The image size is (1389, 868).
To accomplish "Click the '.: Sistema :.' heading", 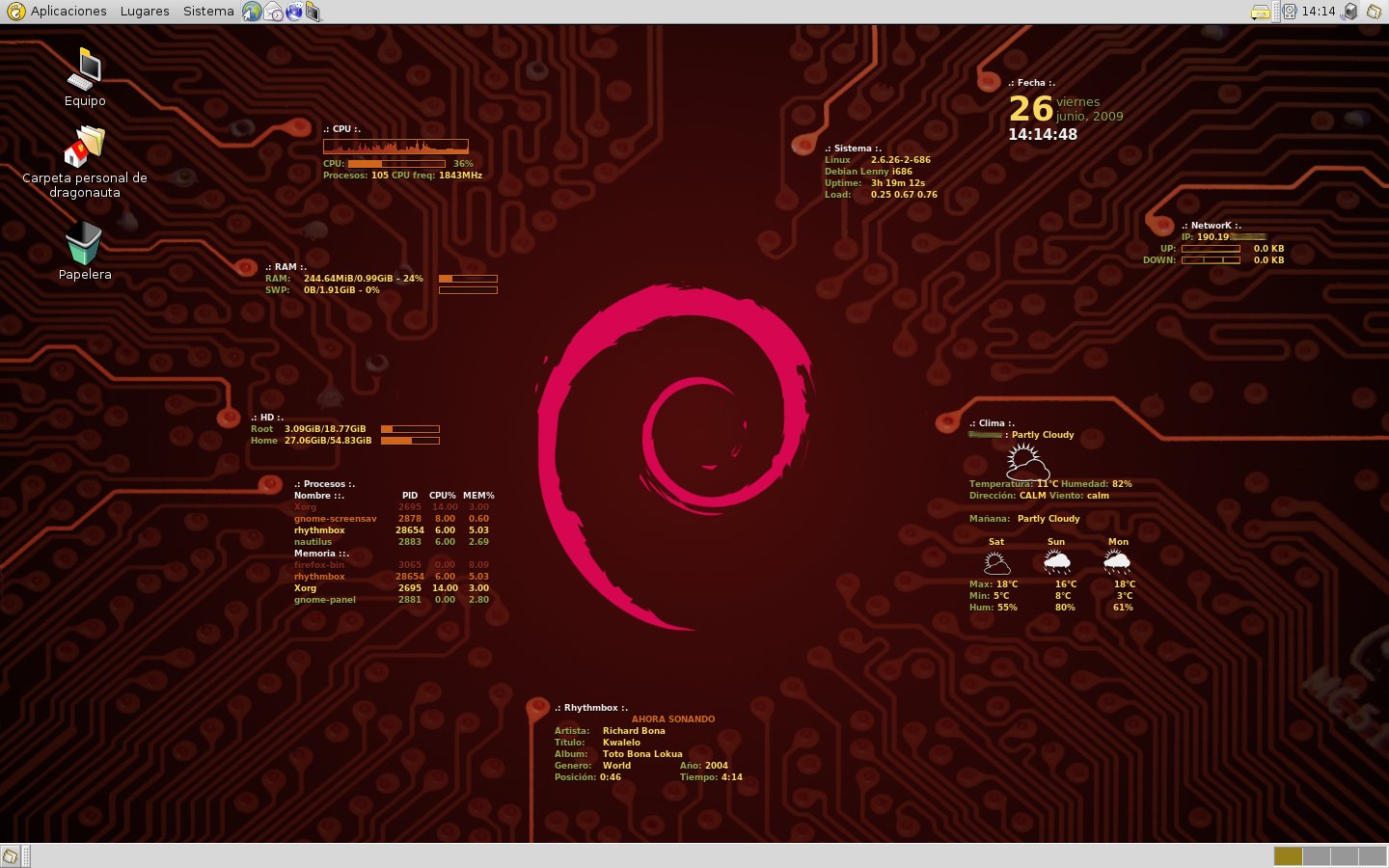I will click(853, 149).
